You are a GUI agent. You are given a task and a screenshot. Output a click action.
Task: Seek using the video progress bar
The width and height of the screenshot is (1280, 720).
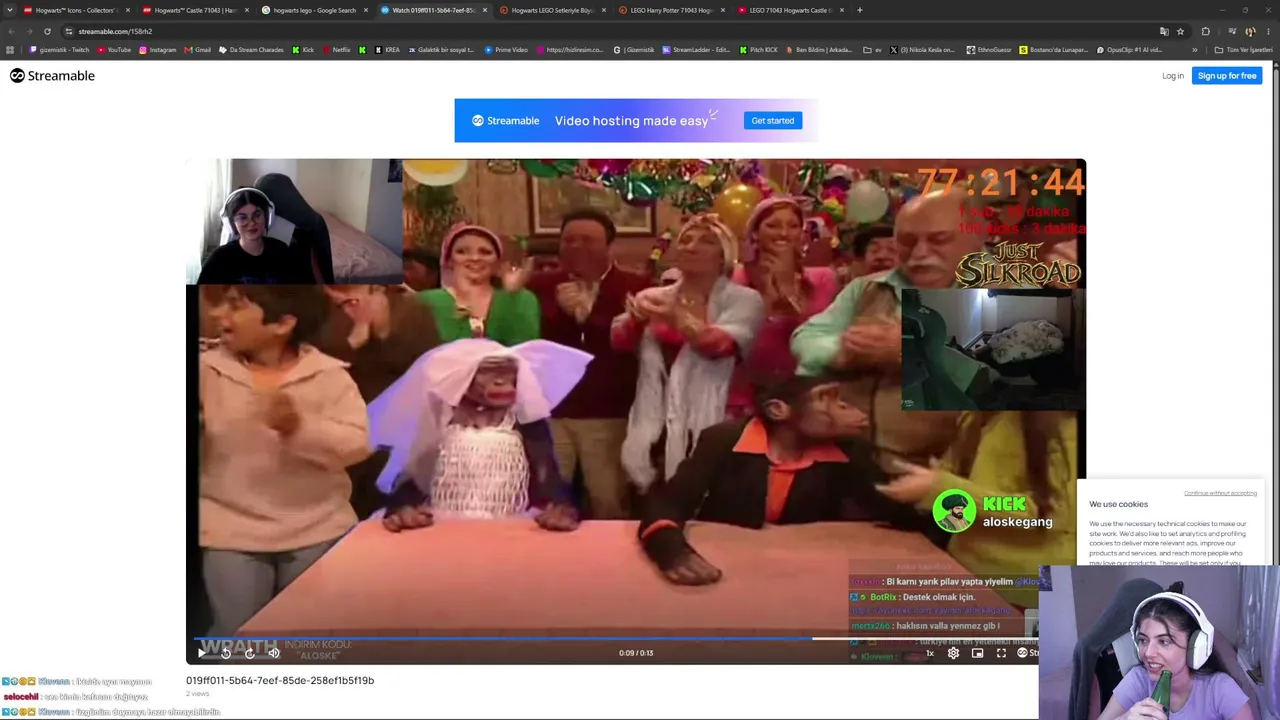coord(616,638)
